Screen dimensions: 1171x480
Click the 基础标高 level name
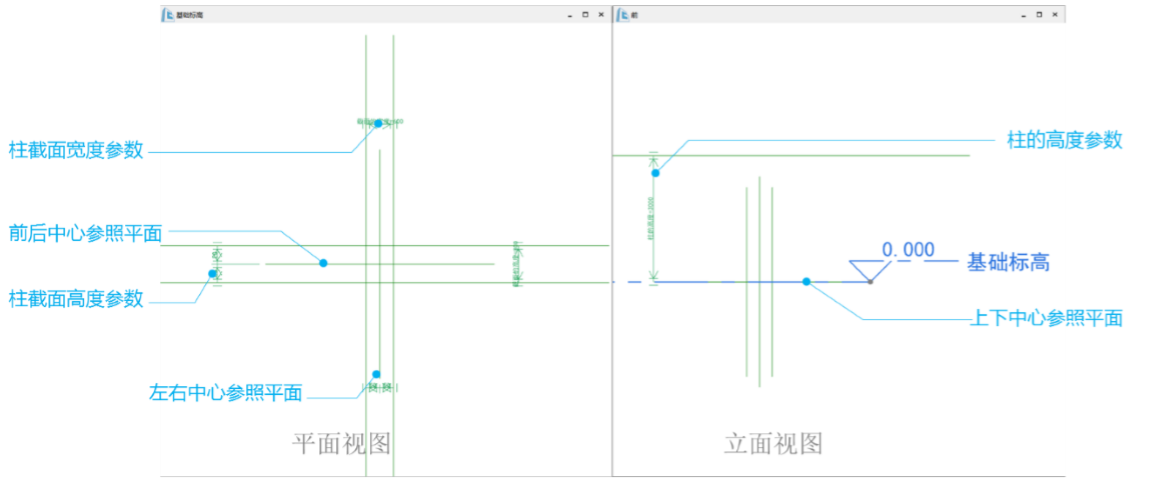tap(1009, 262)
